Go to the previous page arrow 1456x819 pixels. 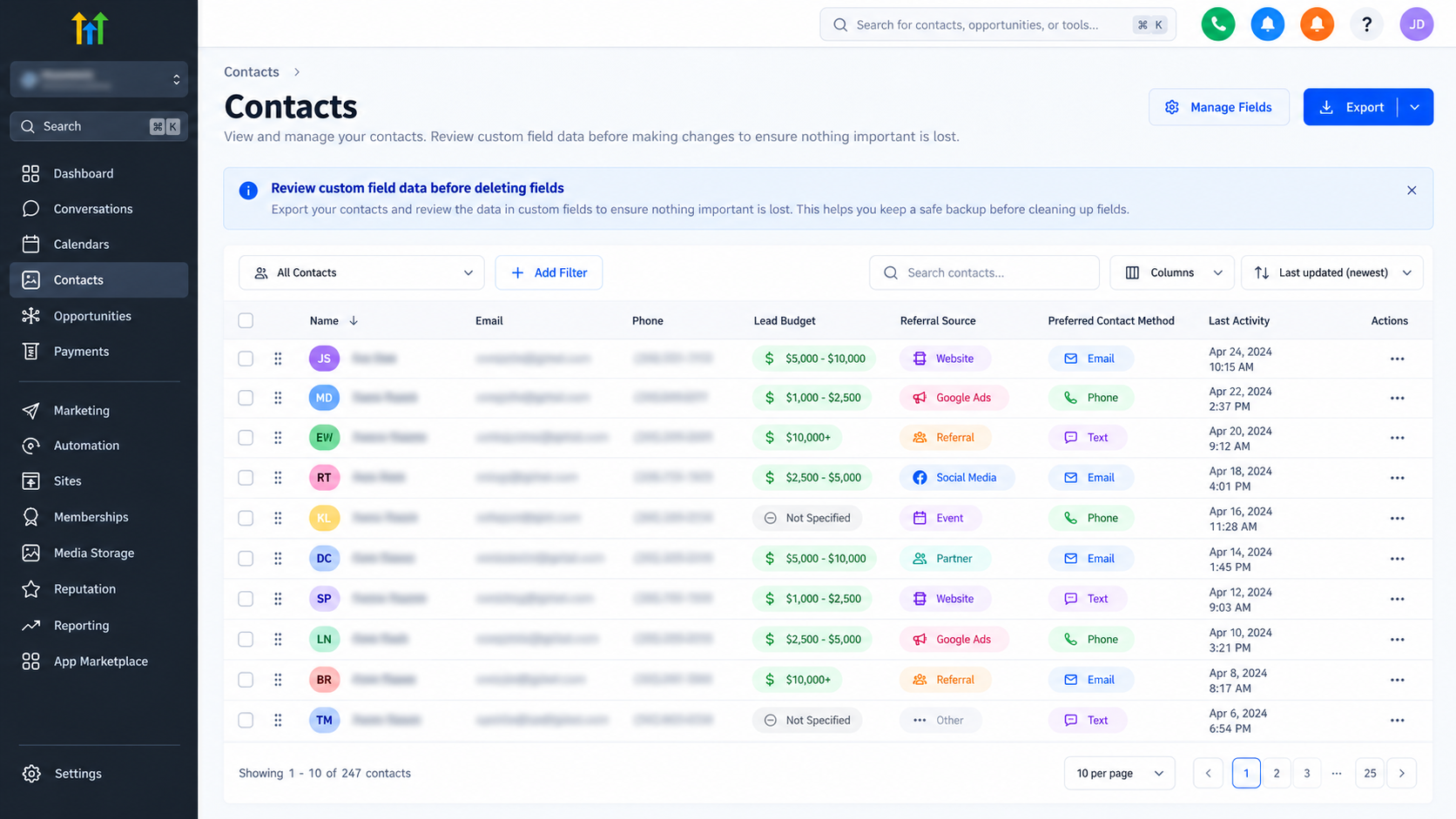1208,773
